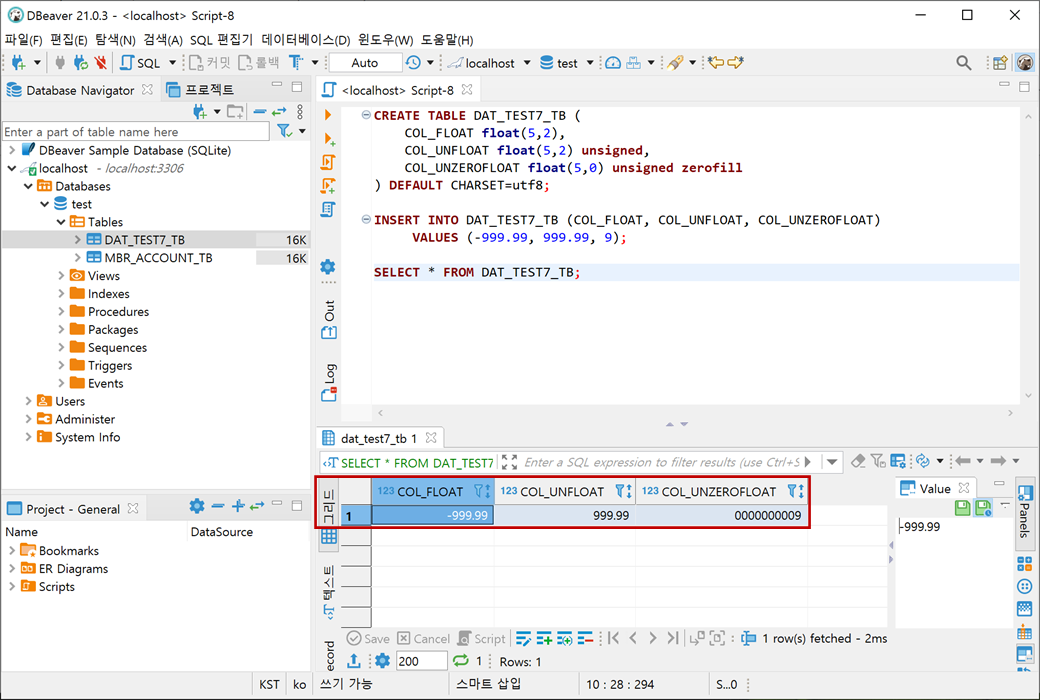
Task: Click Edit cell value icon in bottom toolbar
Action: (523, 639)
